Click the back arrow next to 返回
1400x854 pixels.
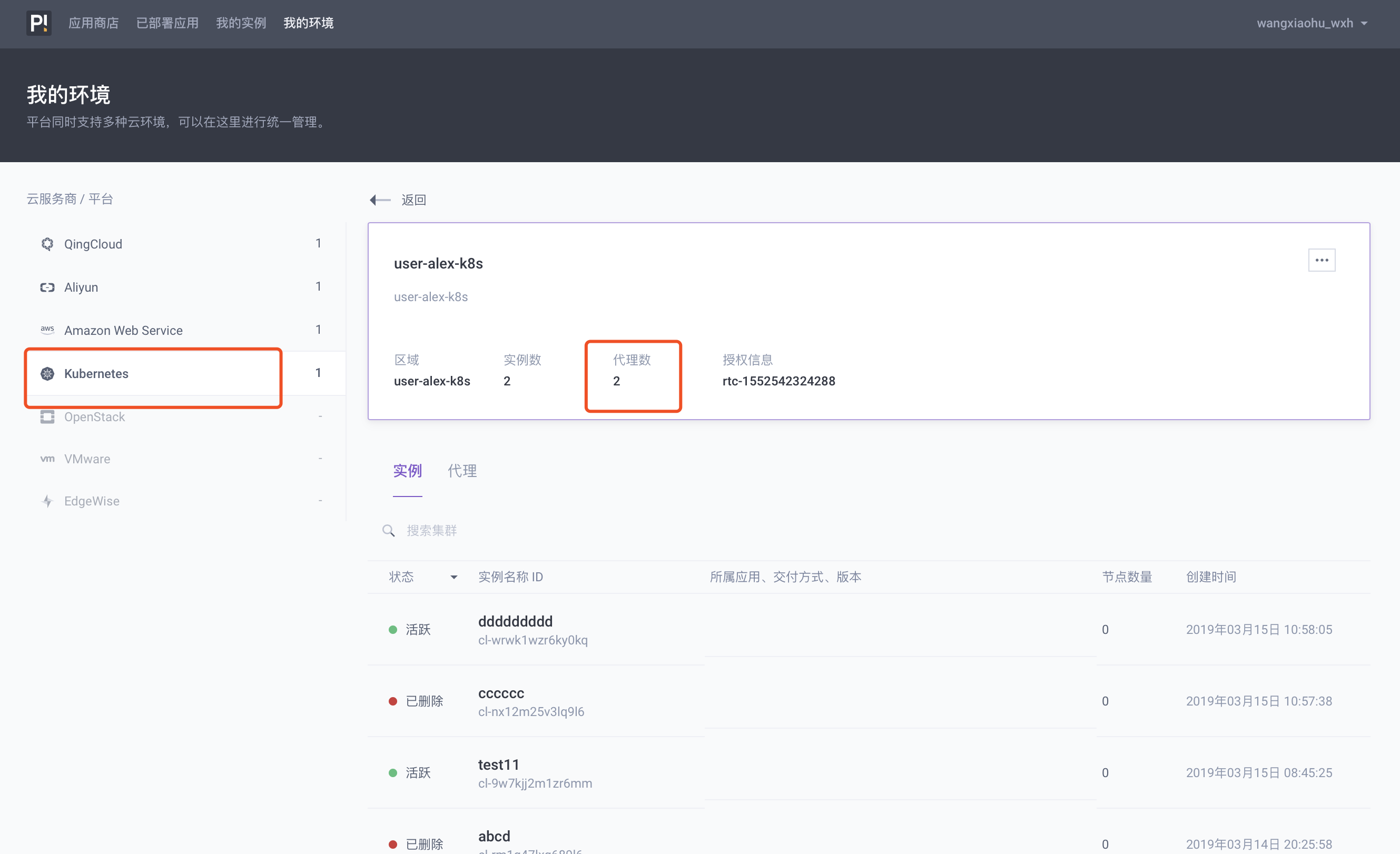point(381,200)
